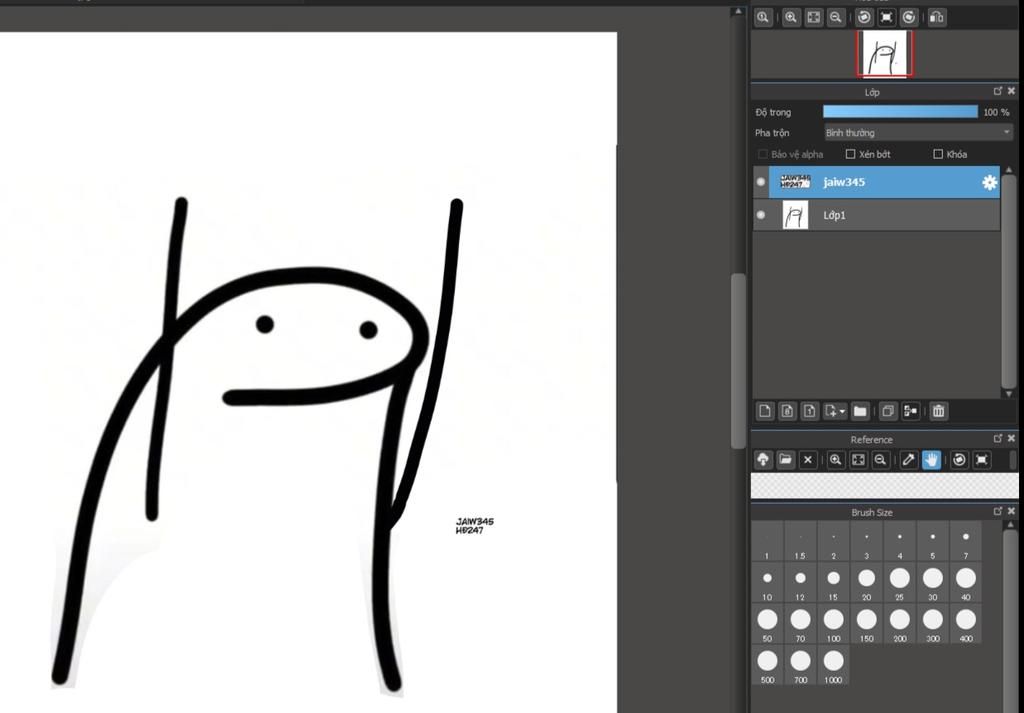Rotate canvas left in navigator
The width and height of the screenshot is (1024, 713).
coord(865,18)
